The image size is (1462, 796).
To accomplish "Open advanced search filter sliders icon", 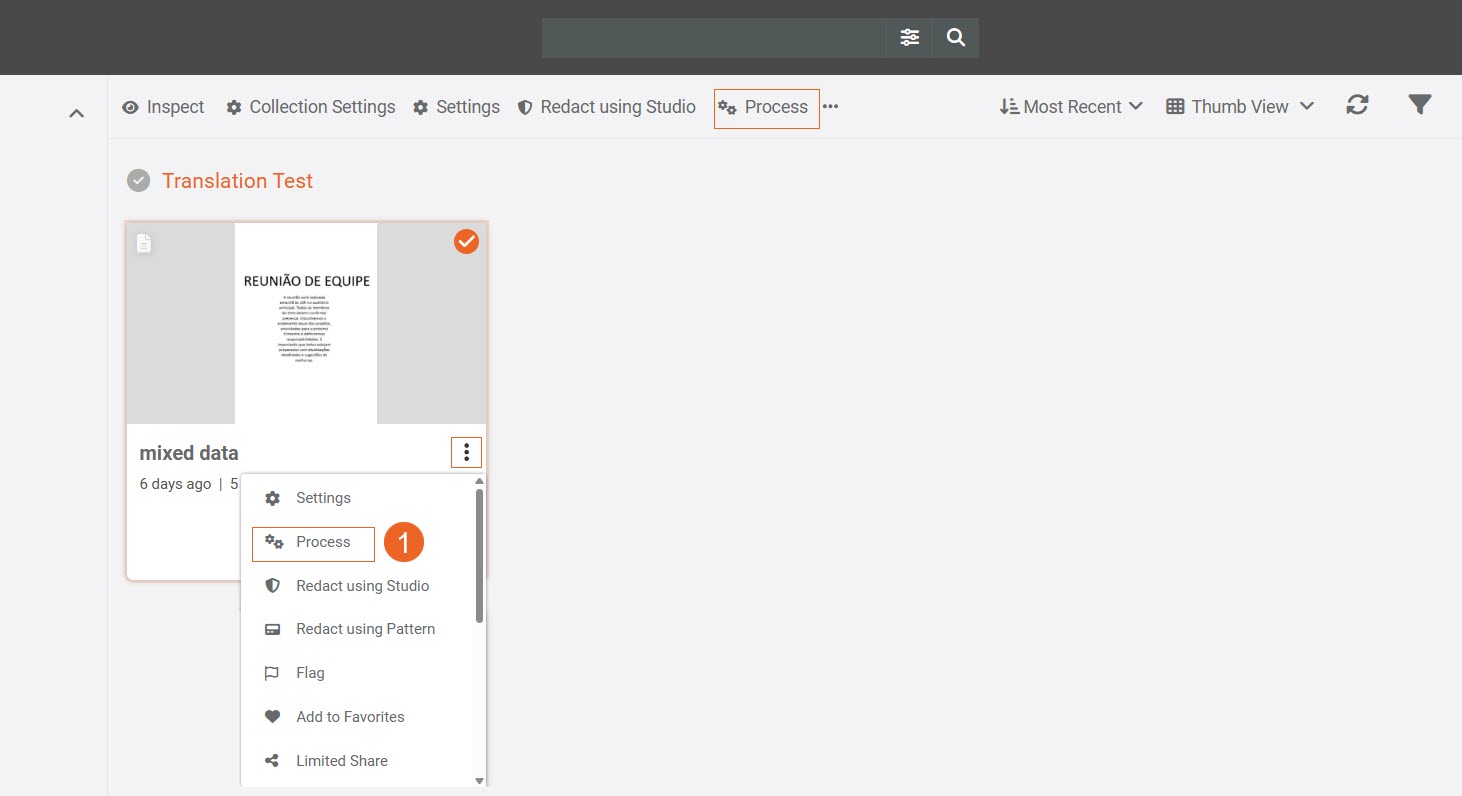I will pyautogui.click(x=909, y=38).
